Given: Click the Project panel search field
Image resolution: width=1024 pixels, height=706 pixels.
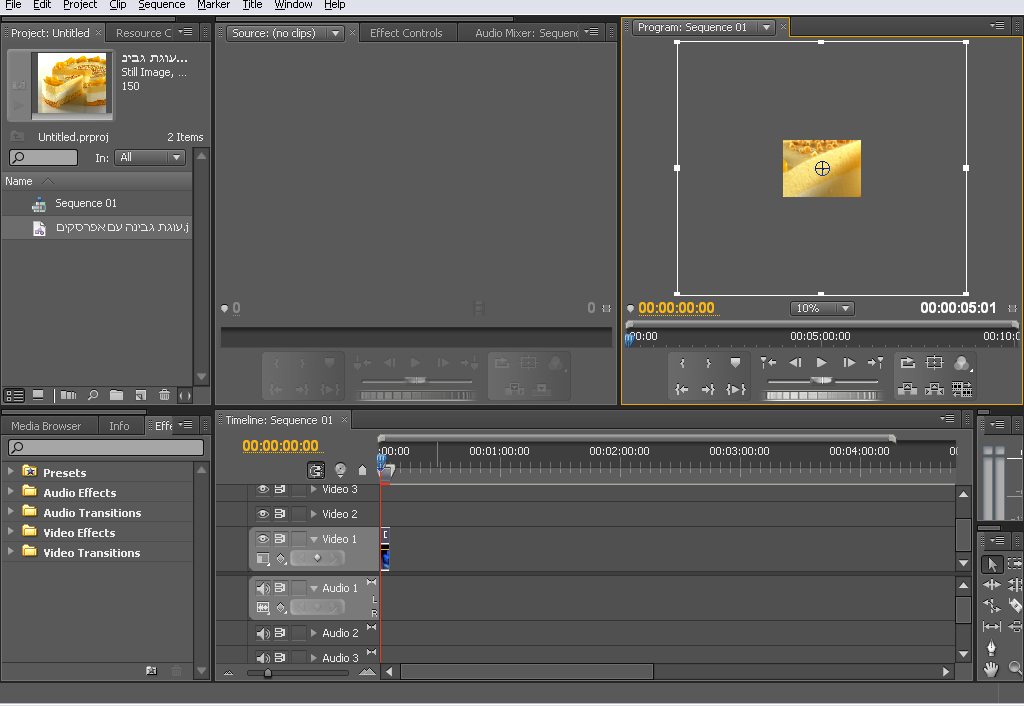Looking at the screenshot, I should click(44, 158).
